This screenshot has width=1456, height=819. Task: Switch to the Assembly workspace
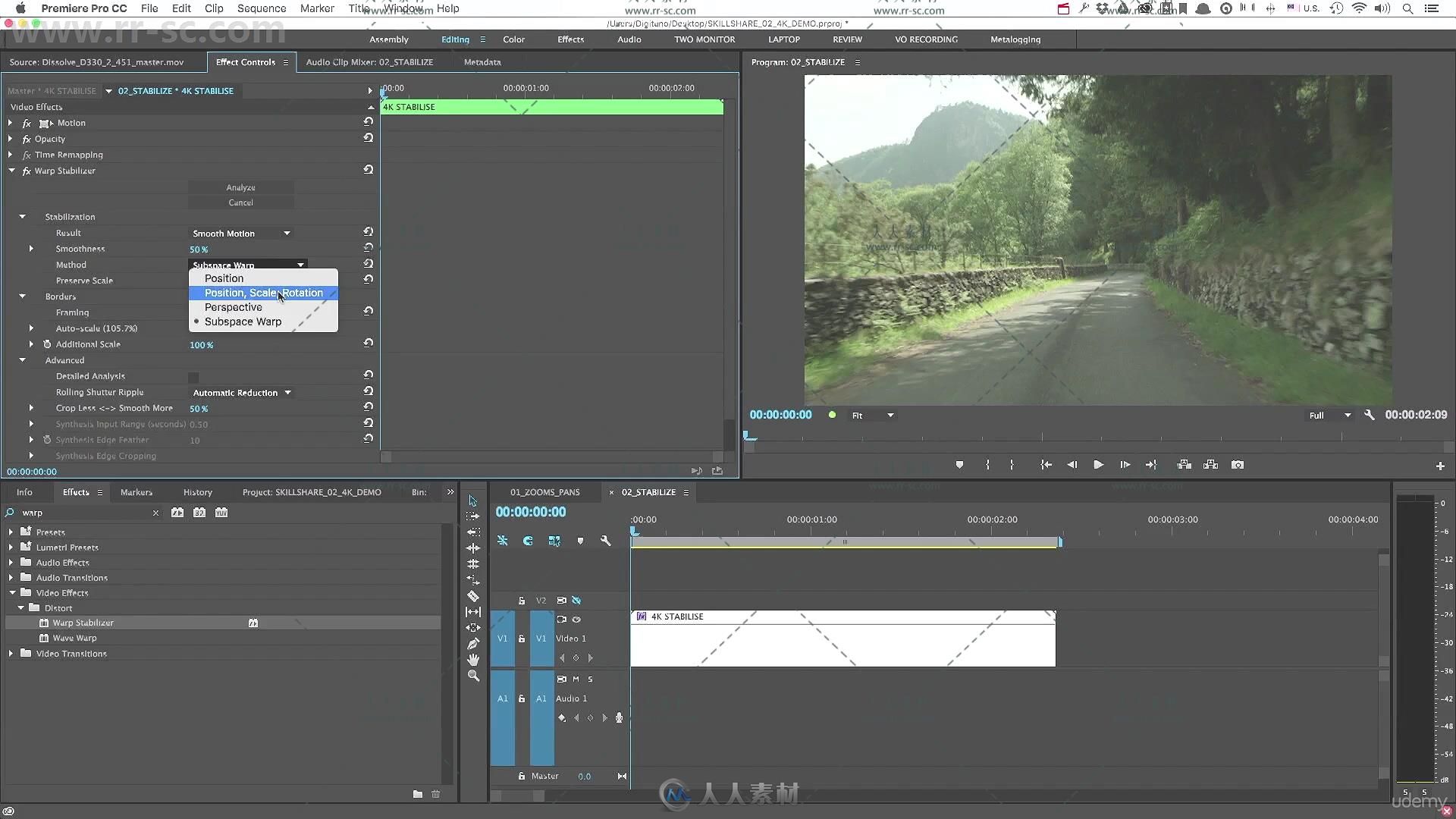click(389, 39)
